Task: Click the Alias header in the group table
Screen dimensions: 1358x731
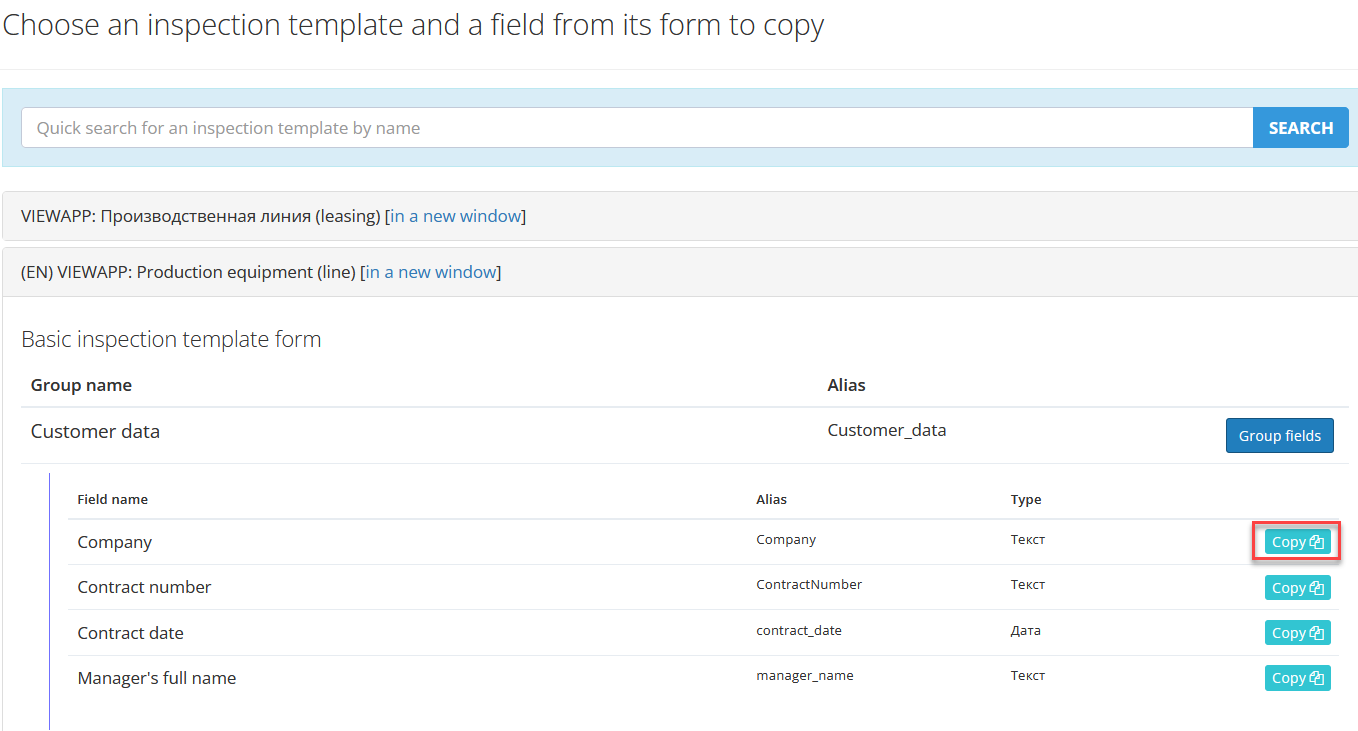Action: (x=847, y=385)
